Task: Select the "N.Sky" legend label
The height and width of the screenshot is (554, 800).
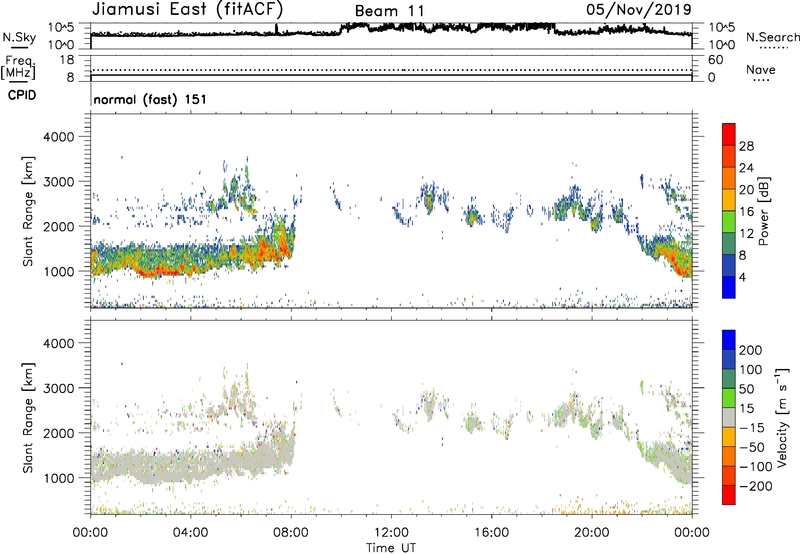Action: pyautogui.click(x=19, y=37)
